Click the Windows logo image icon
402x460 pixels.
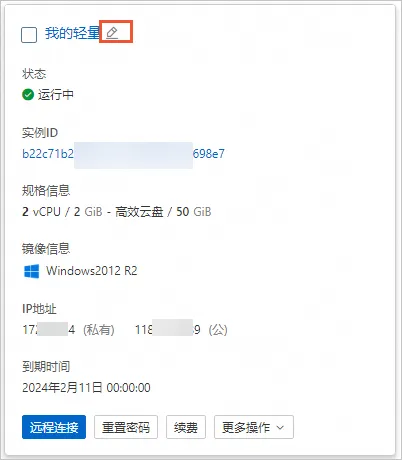(x=32, y=271)
